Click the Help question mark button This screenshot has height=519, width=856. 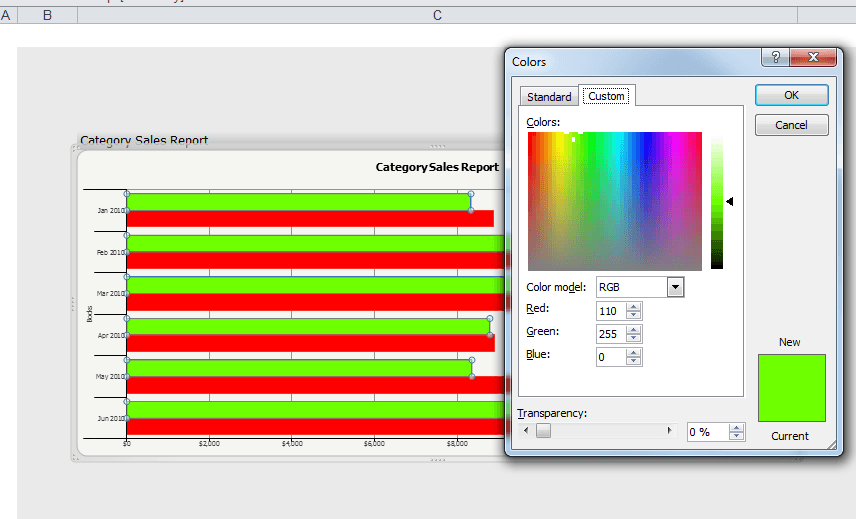[x=775, y=57]
